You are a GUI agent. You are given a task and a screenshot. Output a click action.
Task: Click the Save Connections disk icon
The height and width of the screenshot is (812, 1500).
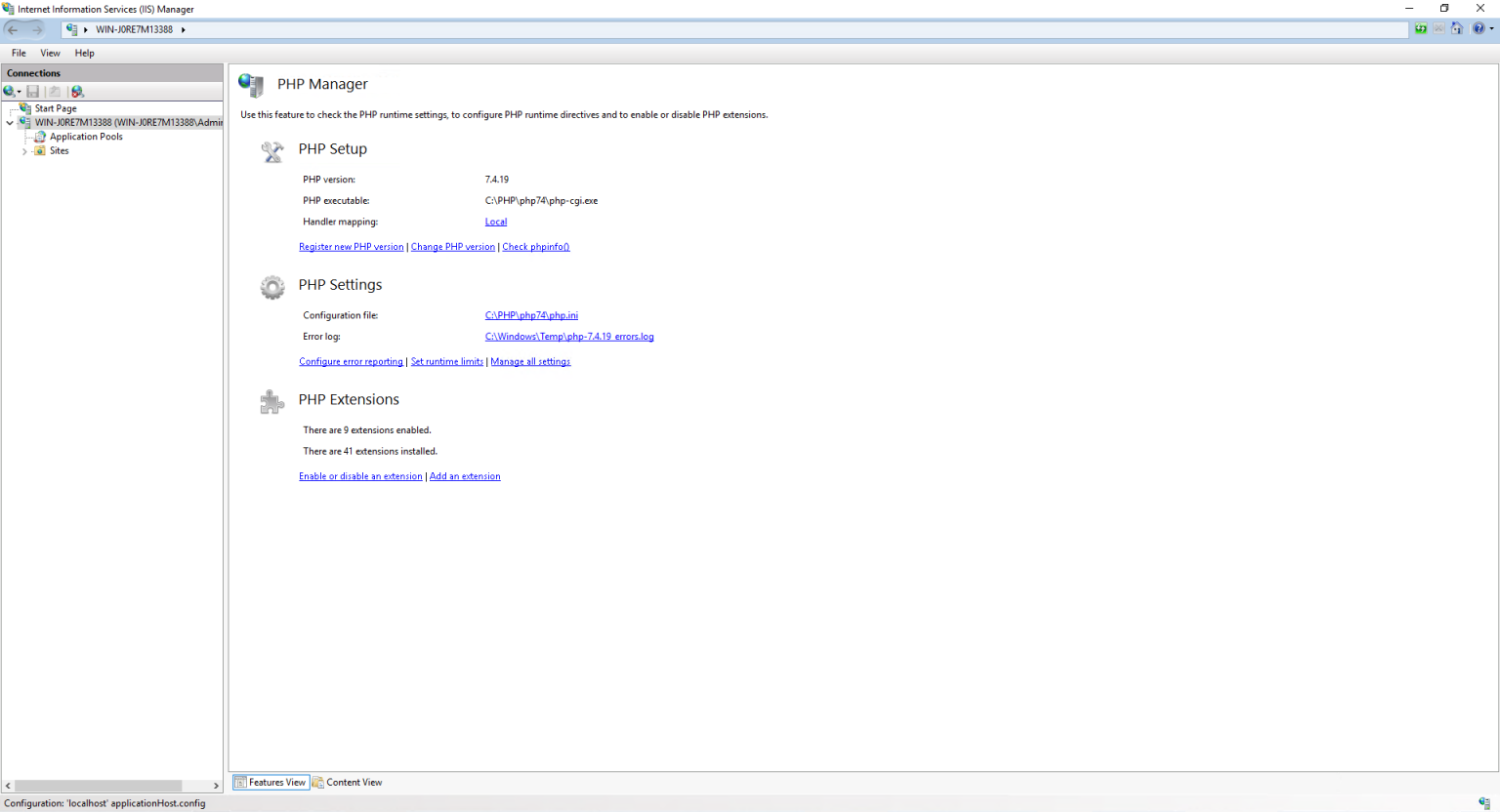coord(32,91)
